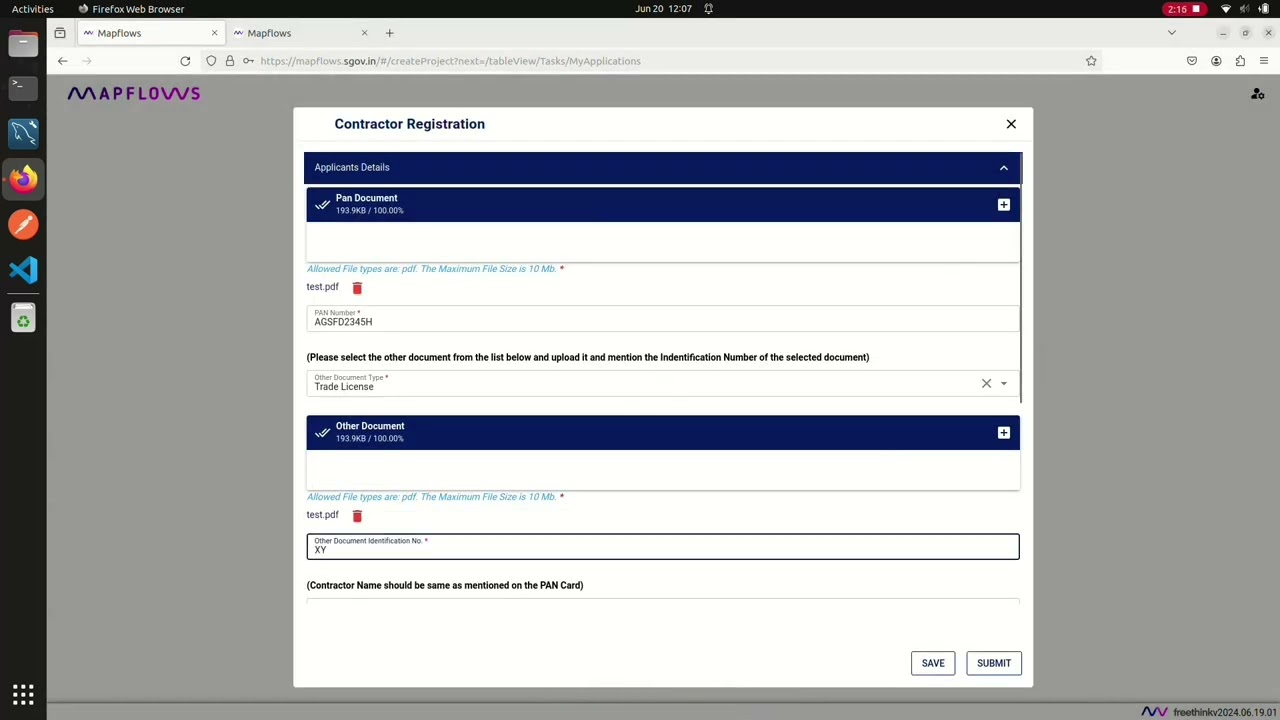Viewport: 1280px width, 720px height.
Task: Click the test.pdf name under Other Document
Action: tap(322, 515)
